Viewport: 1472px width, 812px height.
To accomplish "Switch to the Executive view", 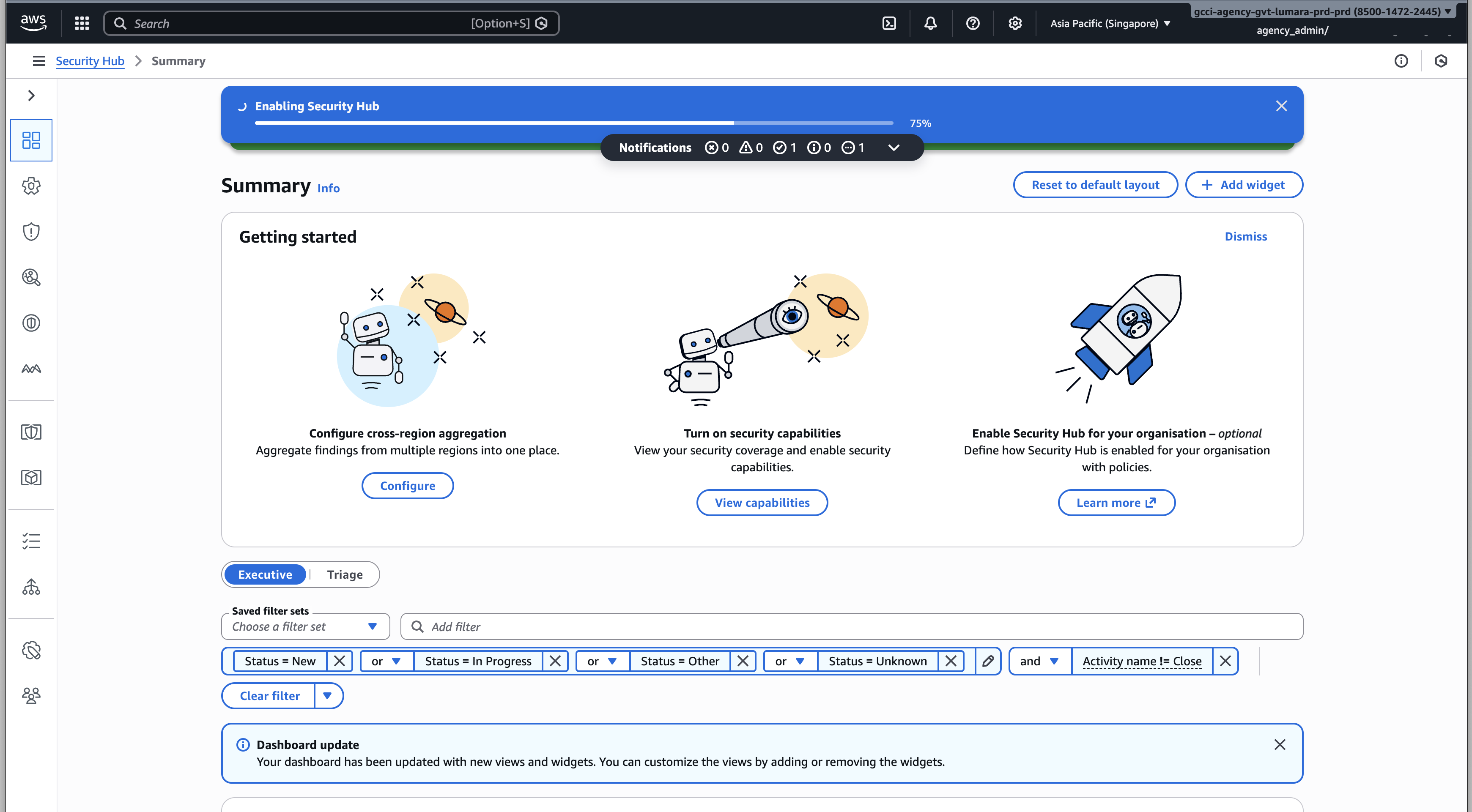I will tap(265, 574).
